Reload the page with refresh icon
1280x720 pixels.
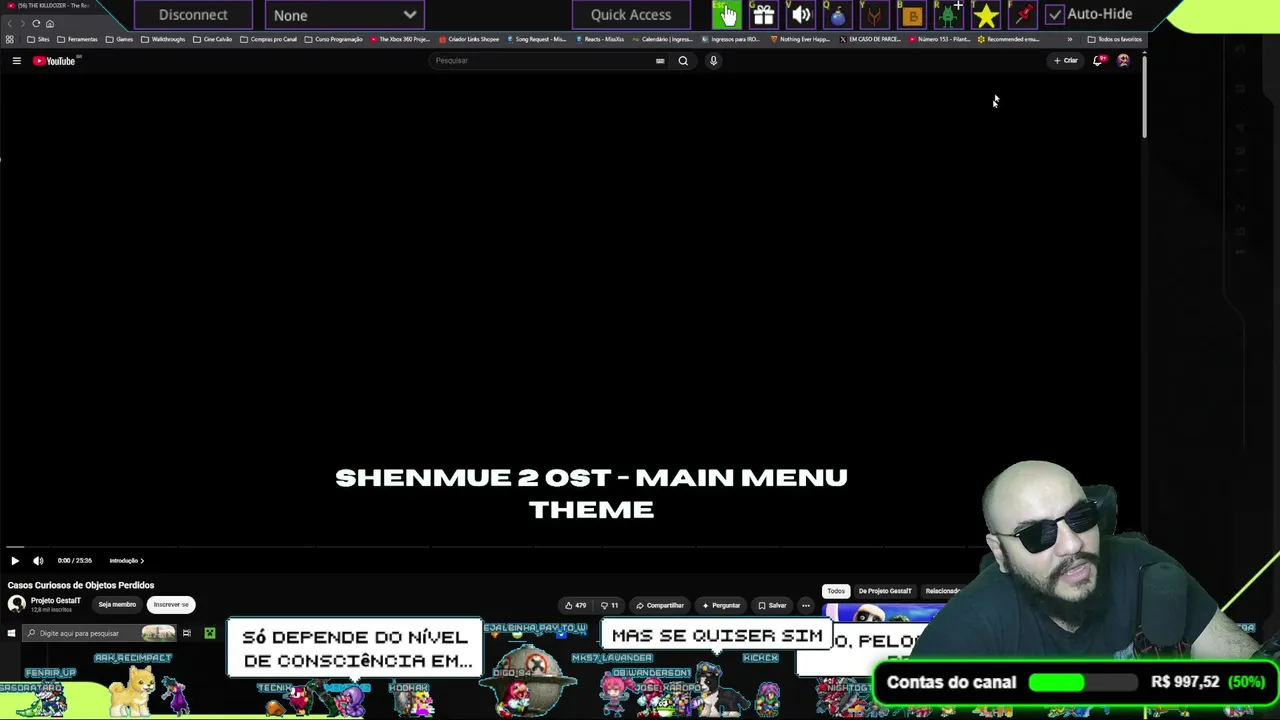[36, 23]
